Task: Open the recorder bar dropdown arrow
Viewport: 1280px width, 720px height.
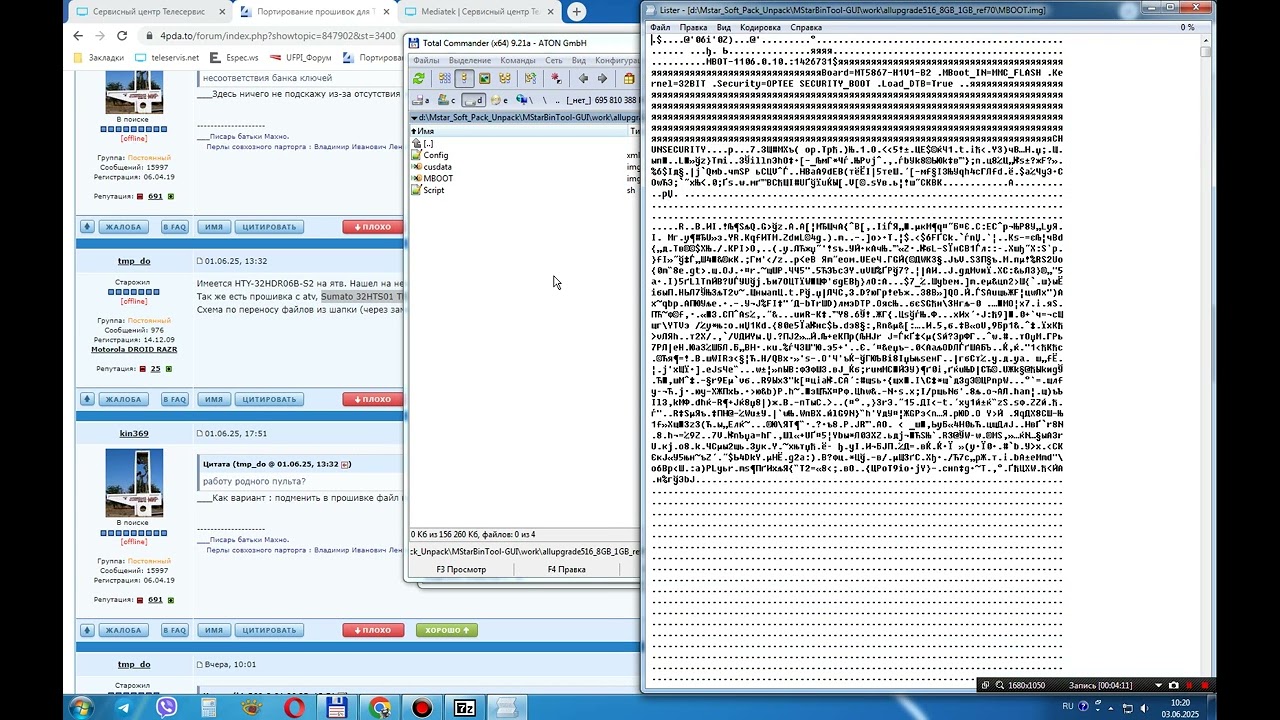Action: point(1159,685)
